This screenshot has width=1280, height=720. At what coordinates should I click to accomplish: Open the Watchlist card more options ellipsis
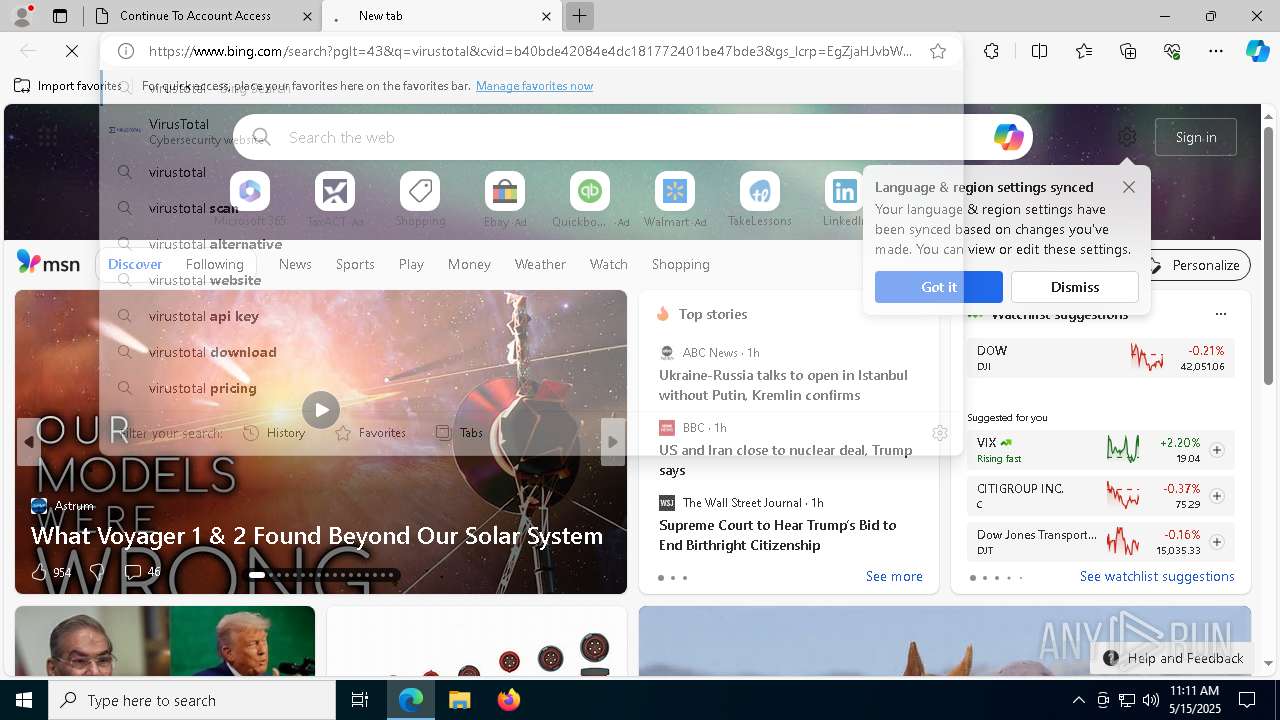tap(1220, 314)
